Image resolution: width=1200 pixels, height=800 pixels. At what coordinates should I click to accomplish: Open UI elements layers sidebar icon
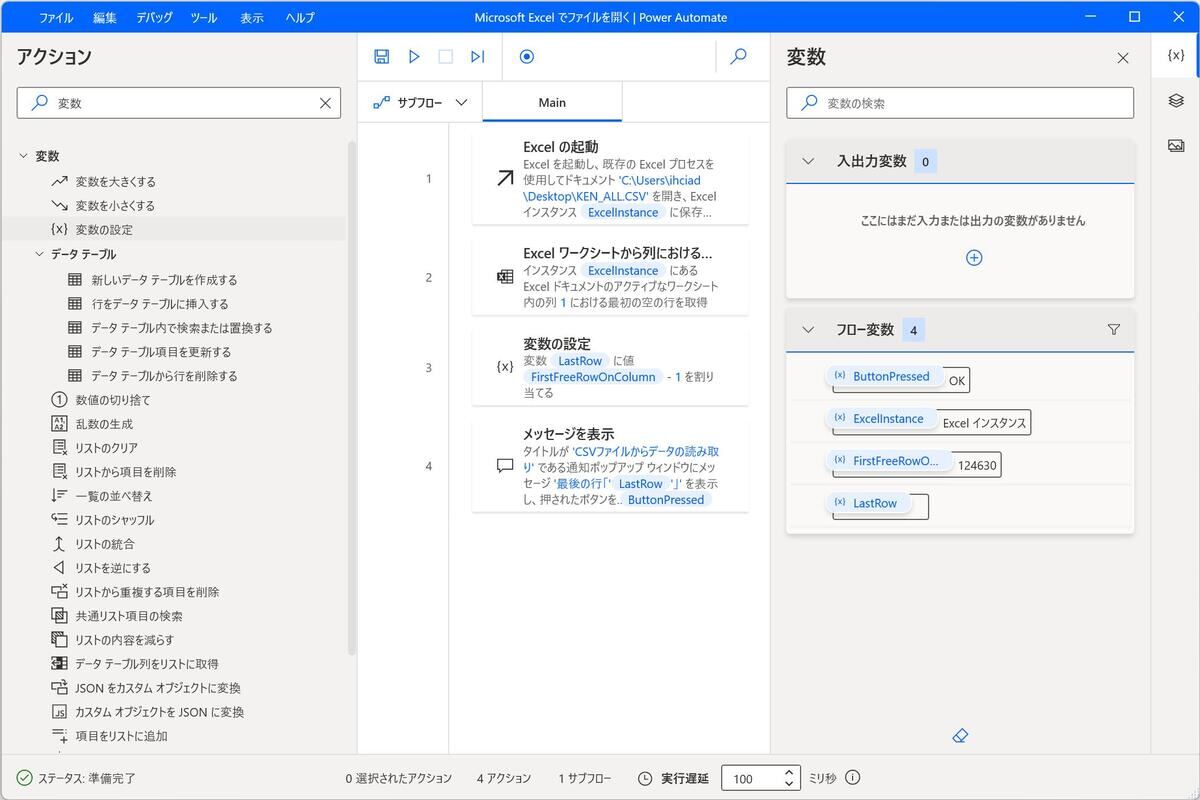click(1176, 101)
